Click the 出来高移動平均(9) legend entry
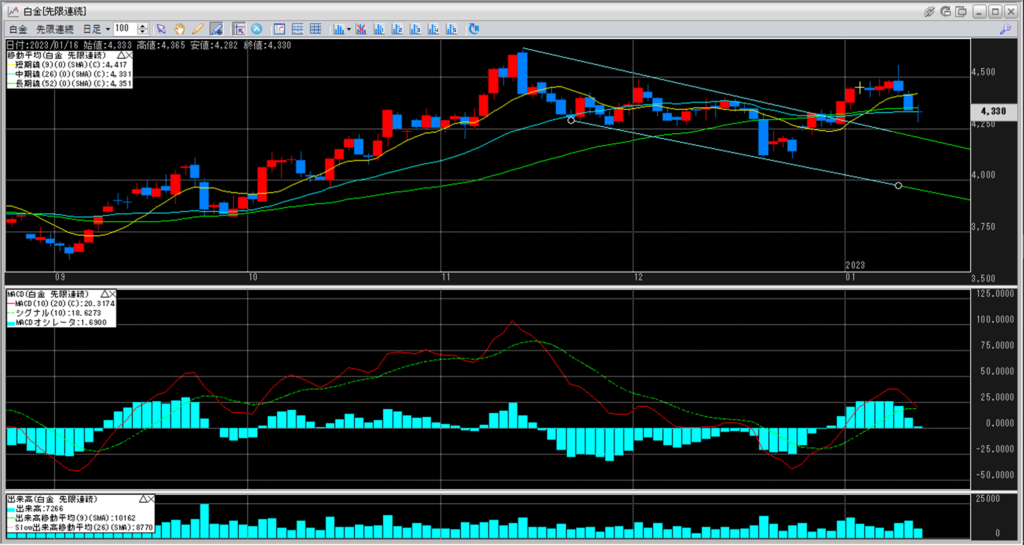This screenshot has height=545, width=1024. point(72,517)
